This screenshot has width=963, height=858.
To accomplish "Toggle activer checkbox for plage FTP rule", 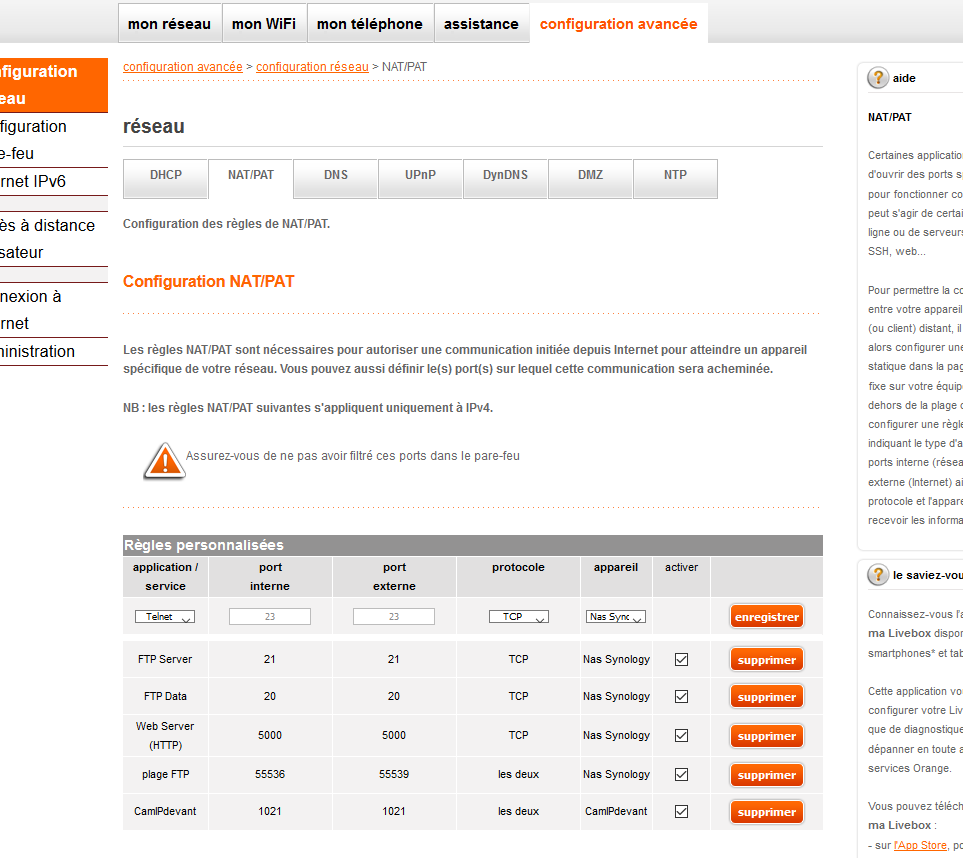I will click(682, 774).
